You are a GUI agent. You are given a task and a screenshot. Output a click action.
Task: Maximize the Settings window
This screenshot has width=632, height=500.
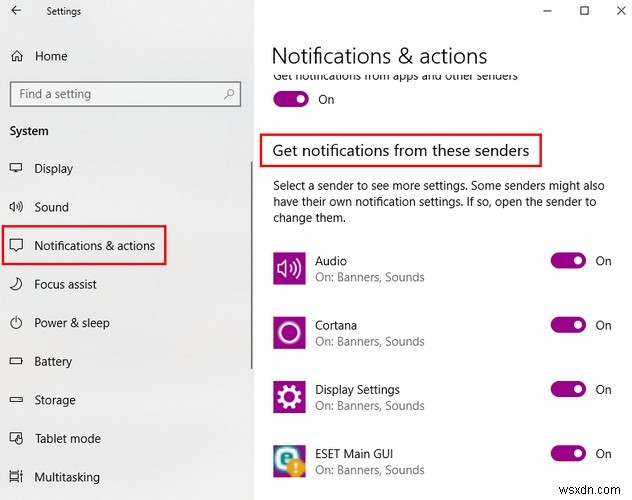tap(584, 11)
